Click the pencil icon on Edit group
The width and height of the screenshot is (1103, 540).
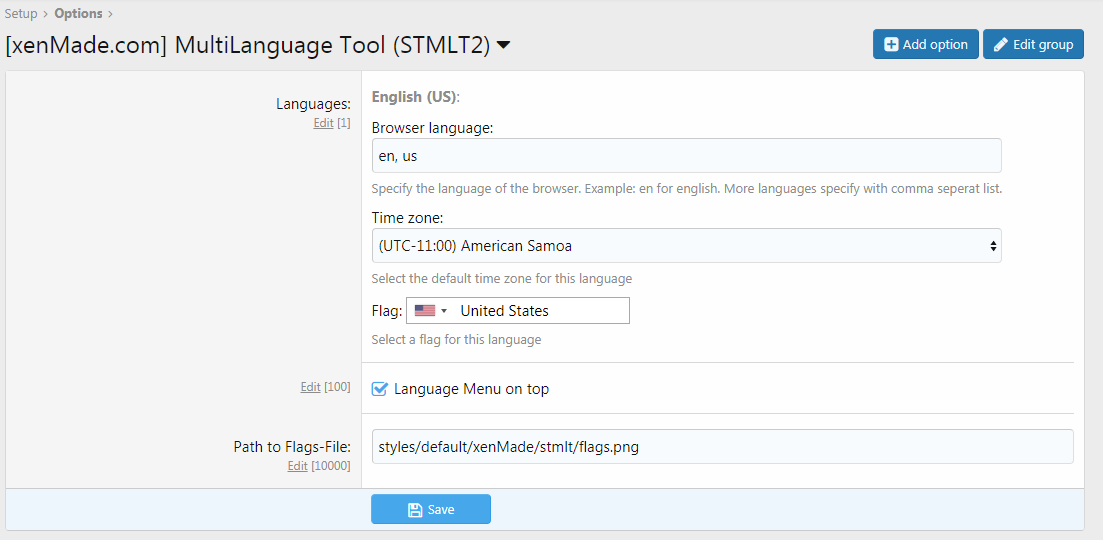[x=1000, y=45]
